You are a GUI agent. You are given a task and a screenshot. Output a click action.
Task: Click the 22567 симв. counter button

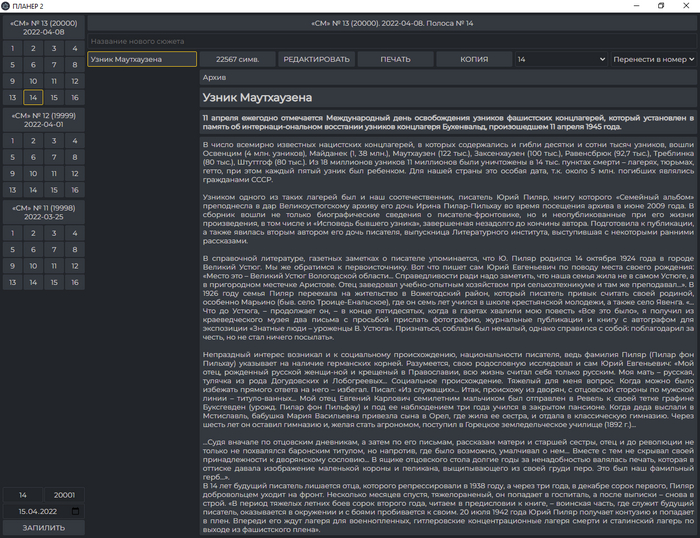(238, 59)
